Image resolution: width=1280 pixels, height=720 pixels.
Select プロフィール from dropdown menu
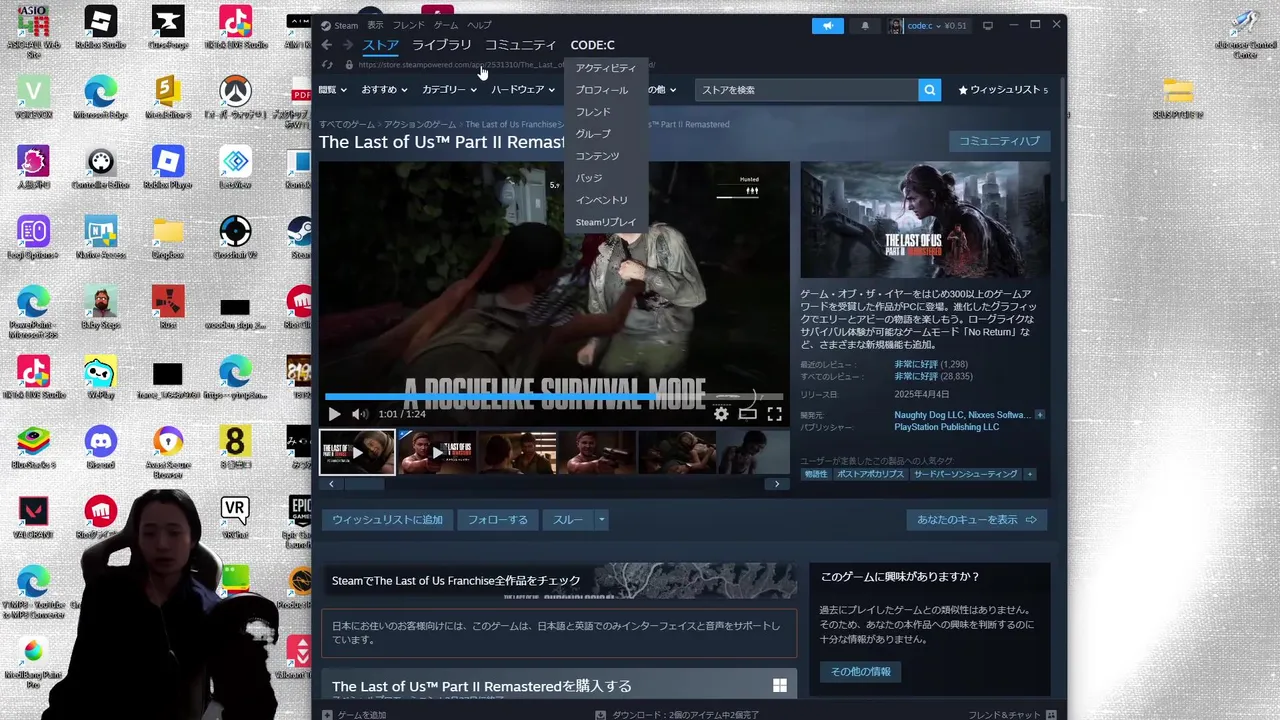tap(606, 90)
